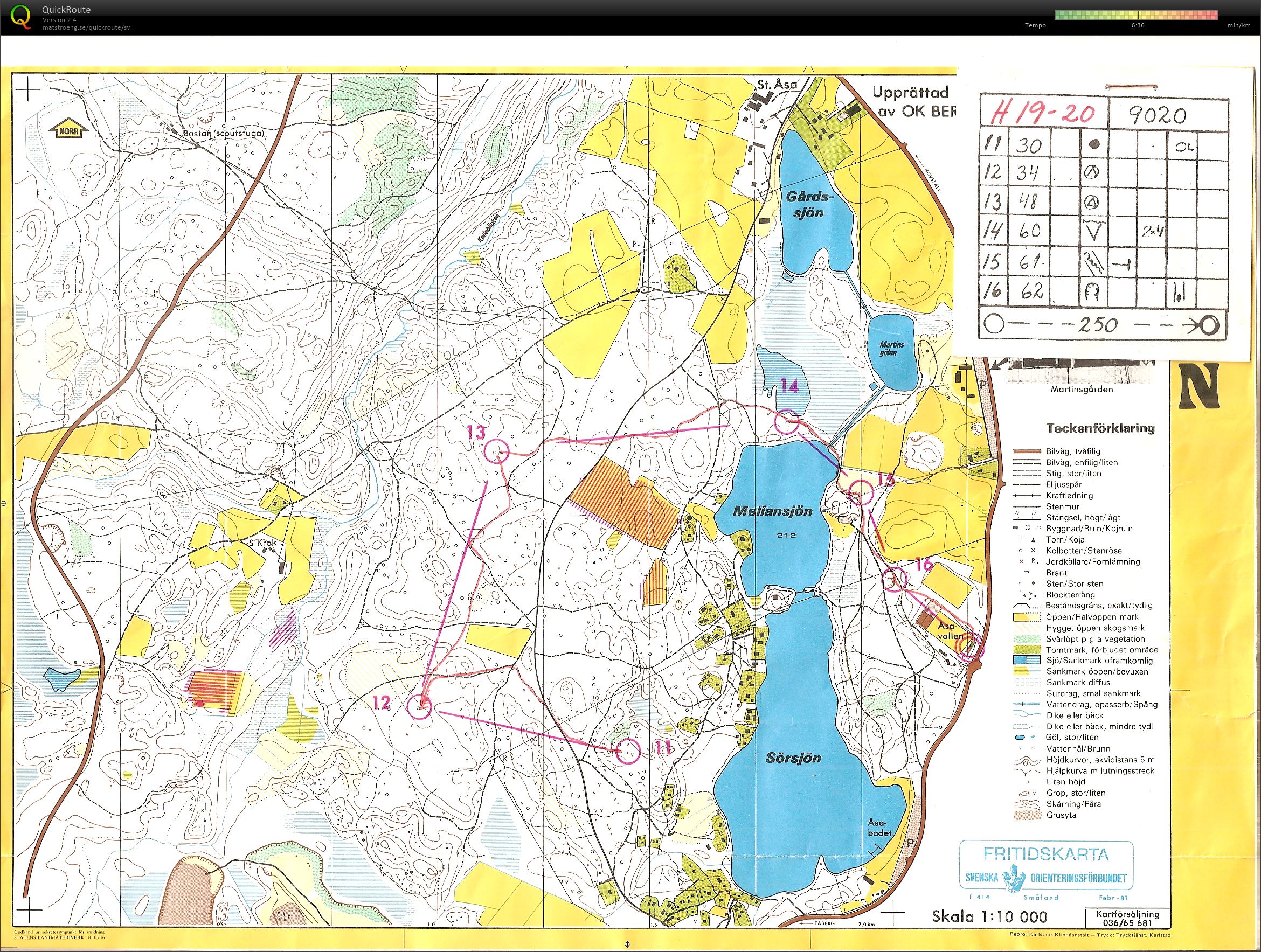Click the feature symbol in row 16
The image size is (1261, 952).
pyautogui.click(x=1092, y=293)
